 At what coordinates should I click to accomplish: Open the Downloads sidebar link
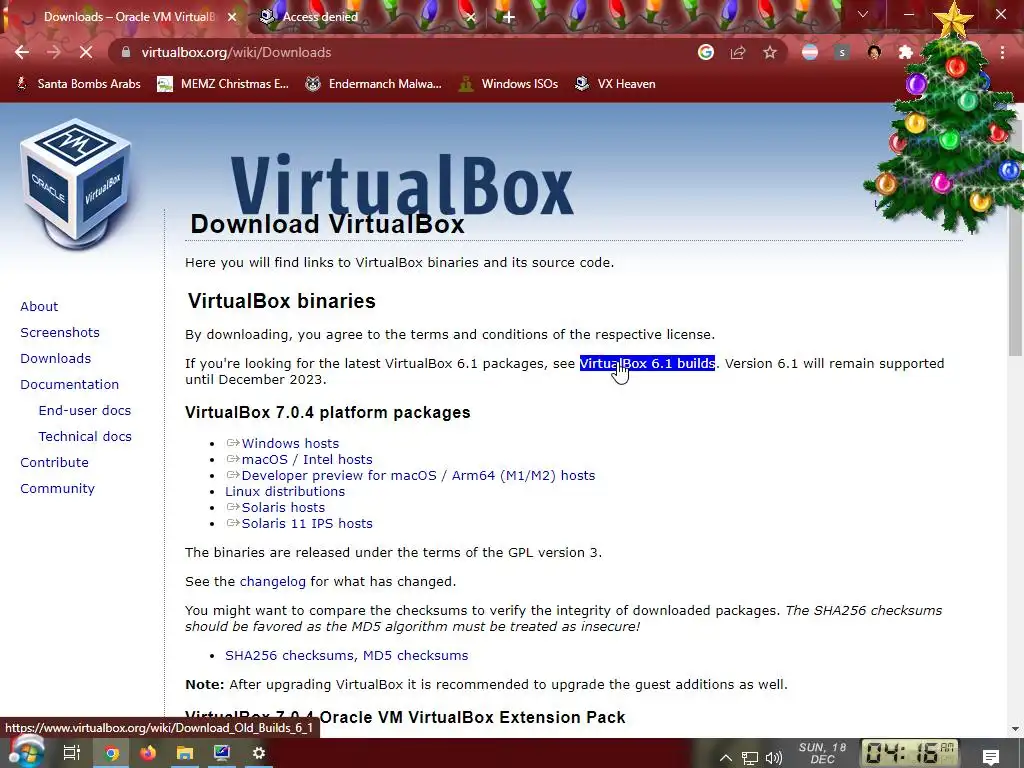pos(56,359)
